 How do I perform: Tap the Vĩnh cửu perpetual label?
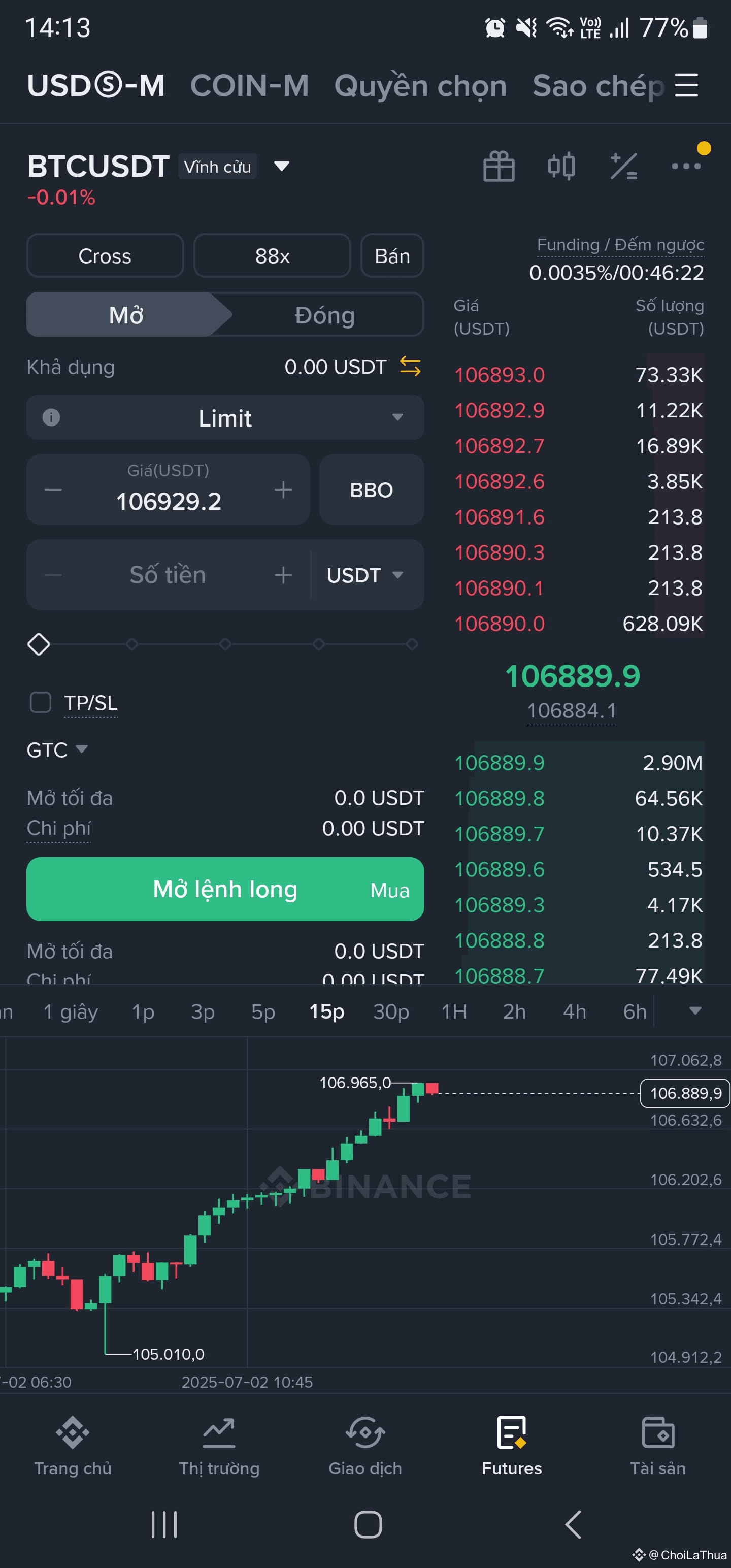[217, 166]
